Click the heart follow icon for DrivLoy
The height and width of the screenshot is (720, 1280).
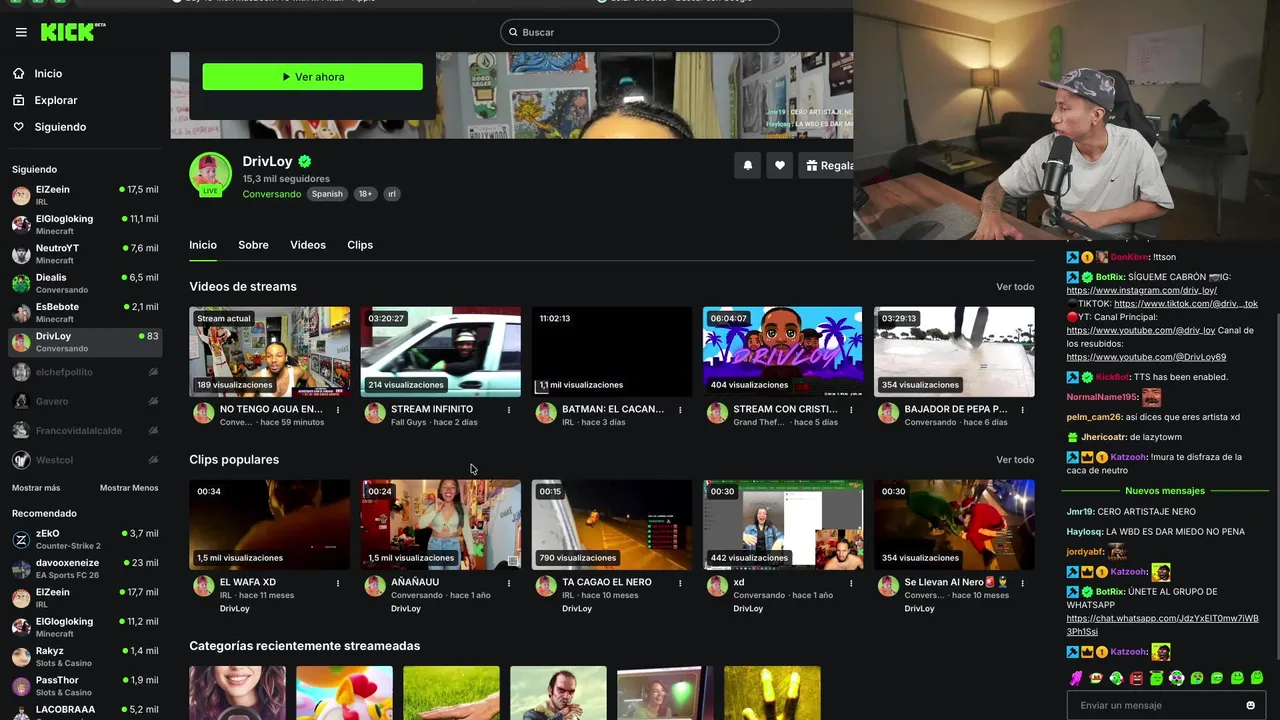[780, 166]
